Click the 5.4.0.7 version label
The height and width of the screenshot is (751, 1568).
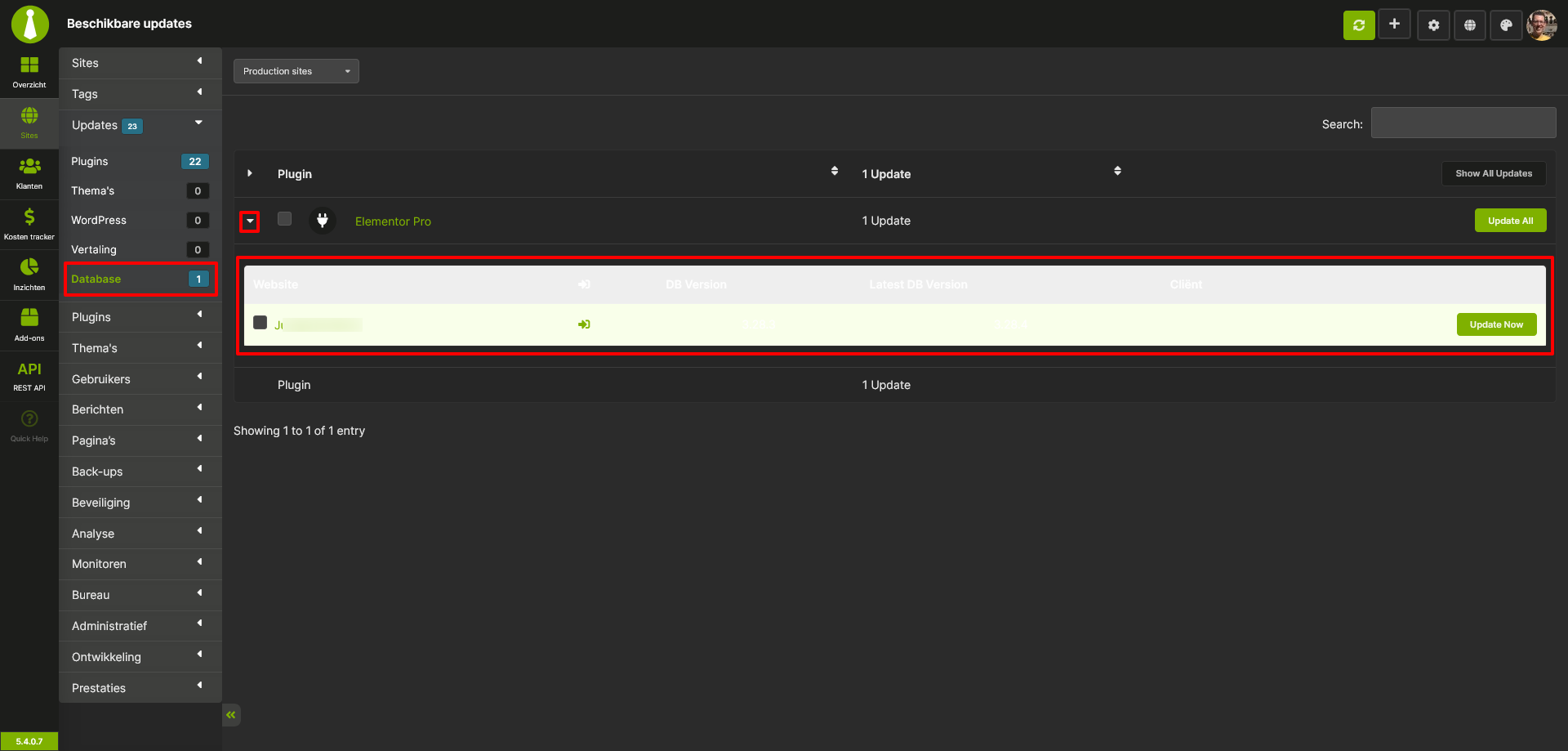click(29, 741)
